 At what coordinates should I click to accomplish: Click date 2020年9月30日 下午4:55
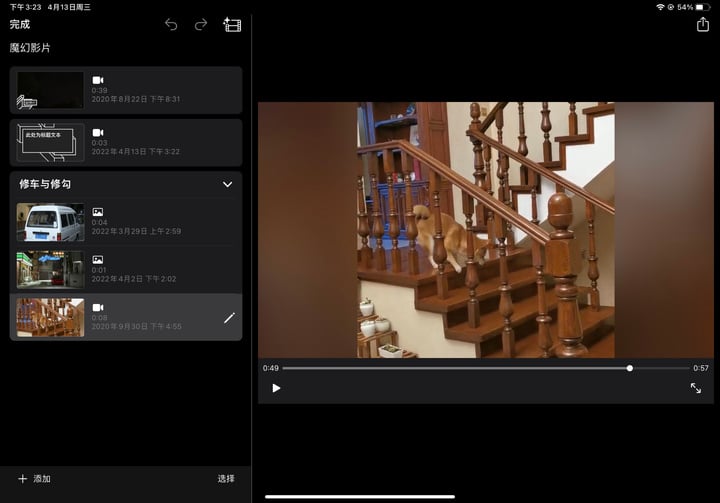(x=136, y=327)
